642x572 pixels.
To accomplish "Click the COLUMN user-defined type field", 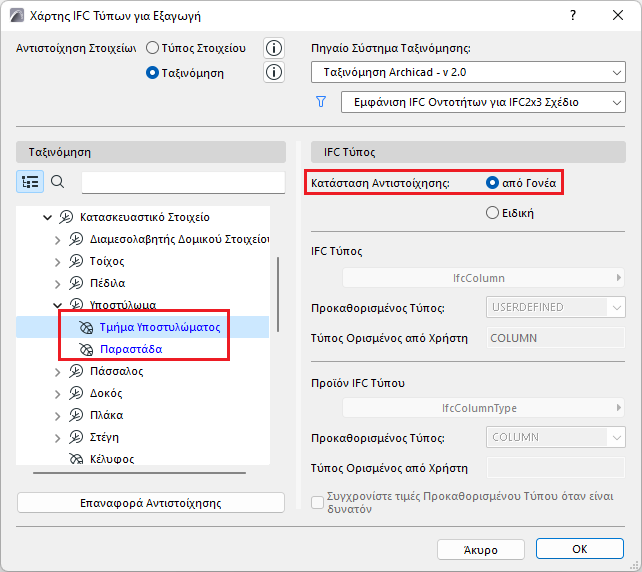I will click(556, 338).
